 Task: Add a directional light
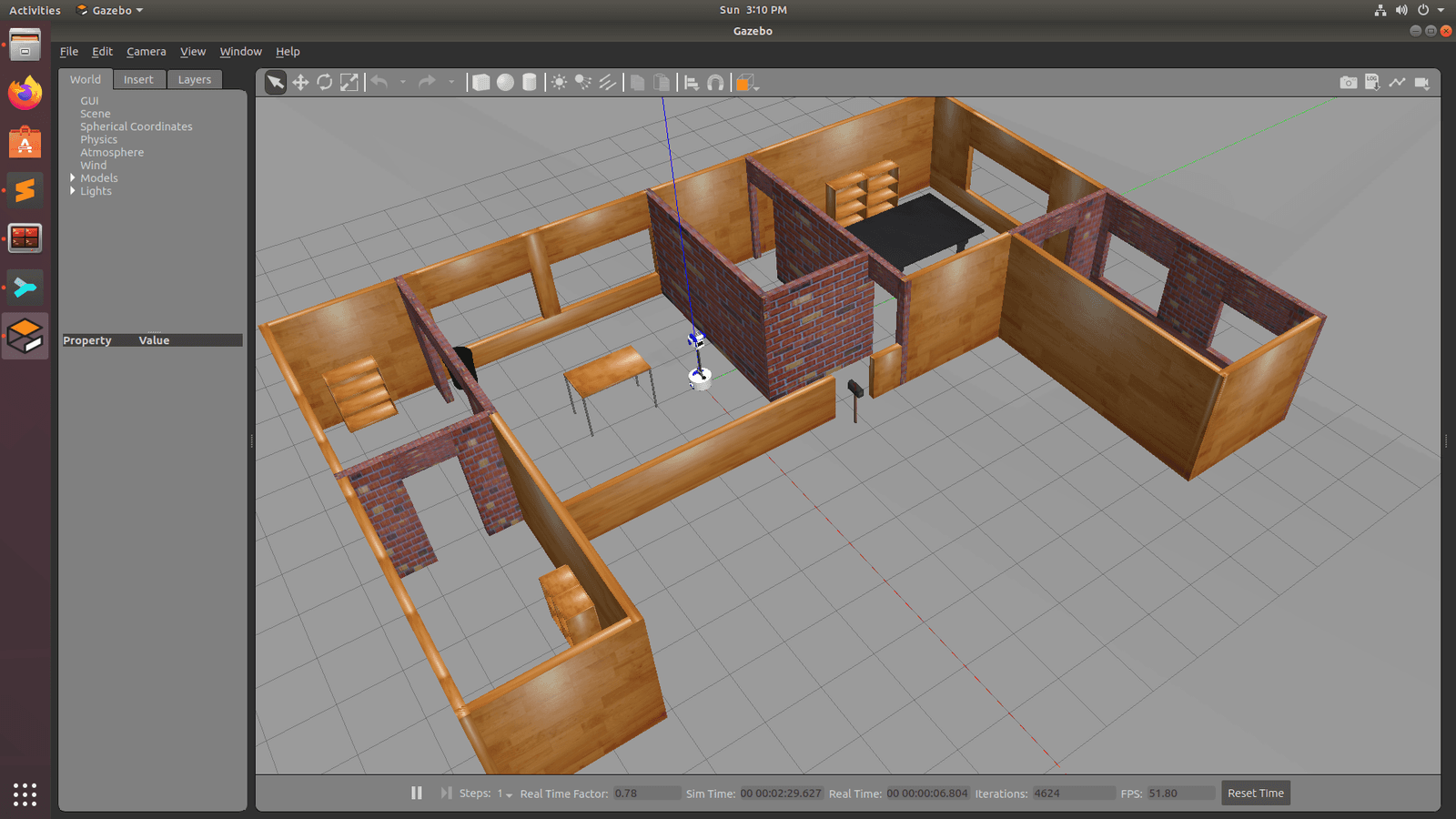608,83
